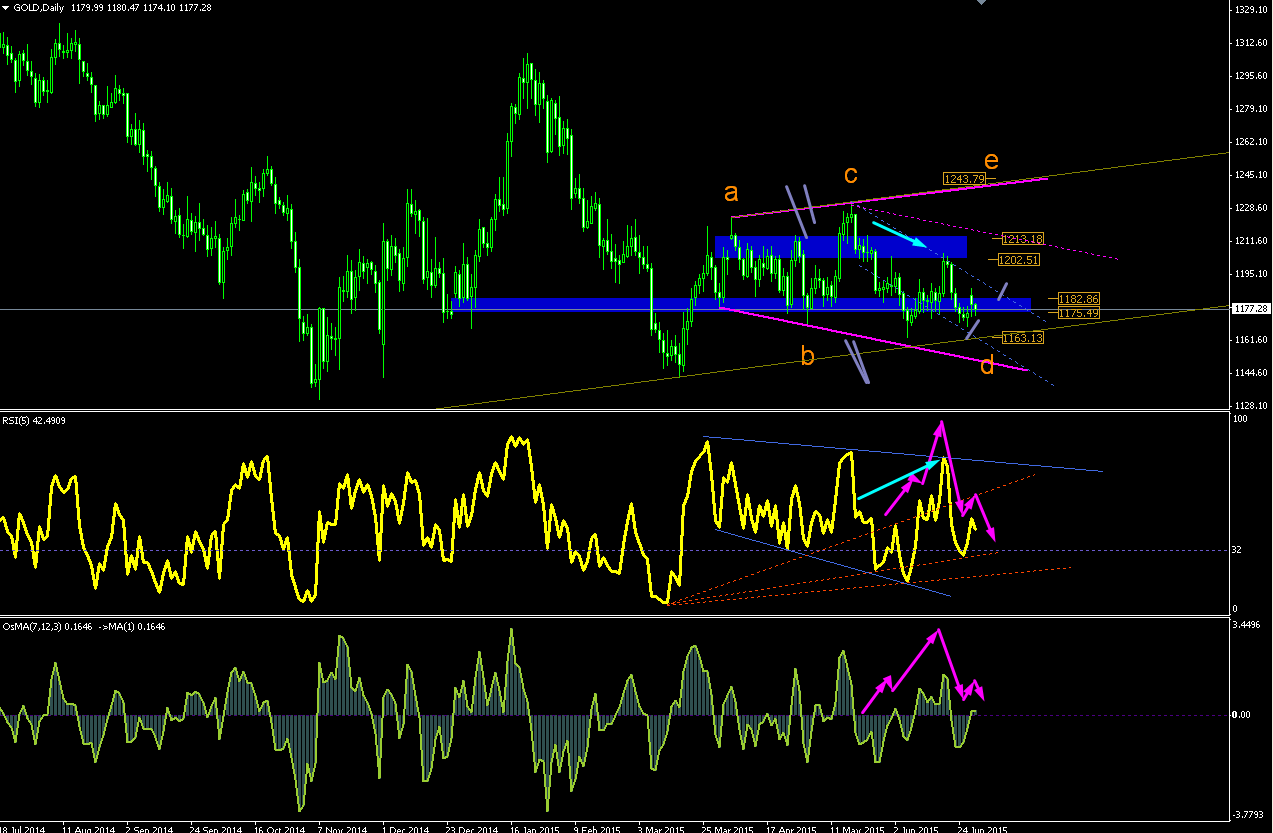Click the 1312.60 price axis value
The width and height of the screenshot is (1273, 833).
tap(1253, 43)
